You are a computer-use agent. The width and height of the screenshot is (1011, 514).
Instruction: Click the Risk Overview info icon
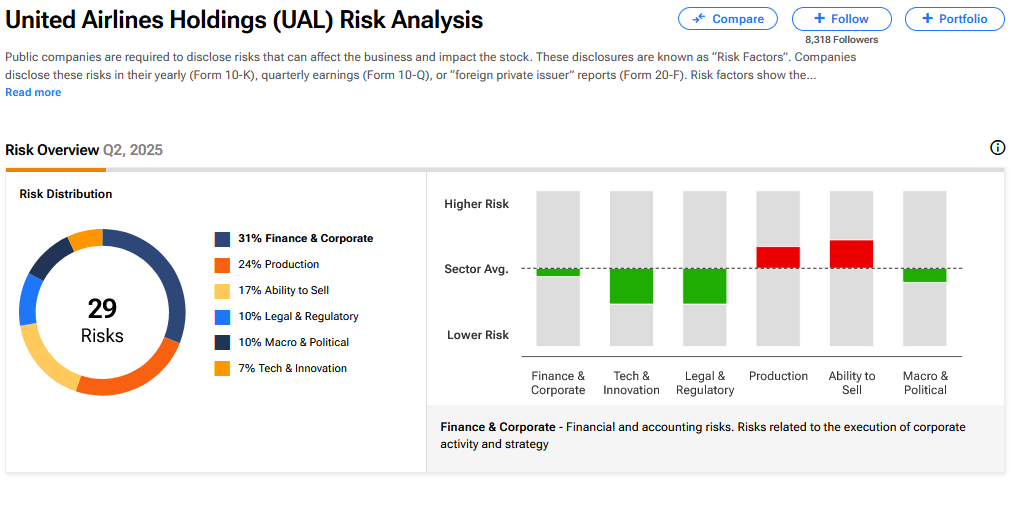point(997,148)
